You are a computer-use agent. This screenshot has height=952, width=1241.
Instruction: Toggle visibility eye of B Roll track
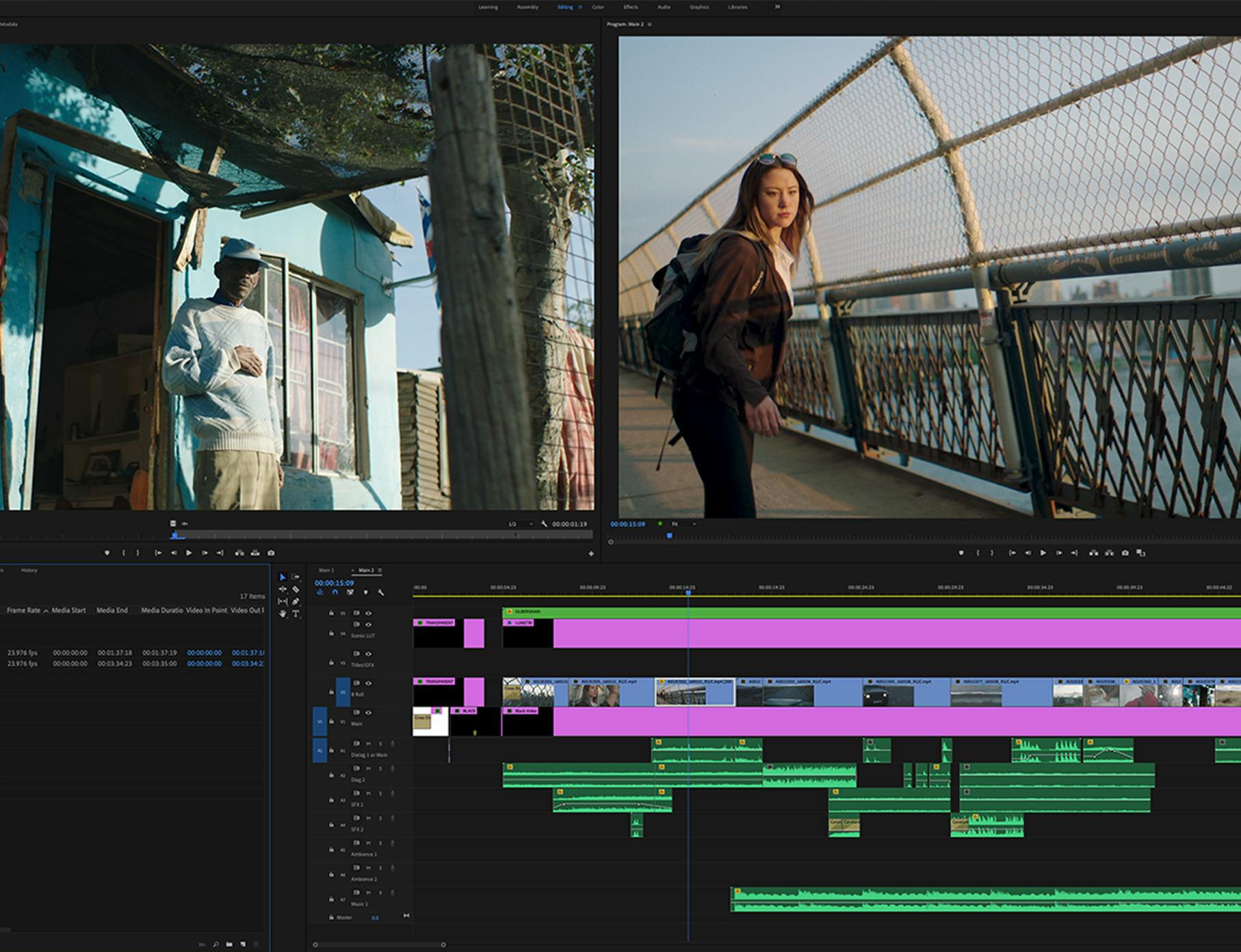click(x=368, y=683)
